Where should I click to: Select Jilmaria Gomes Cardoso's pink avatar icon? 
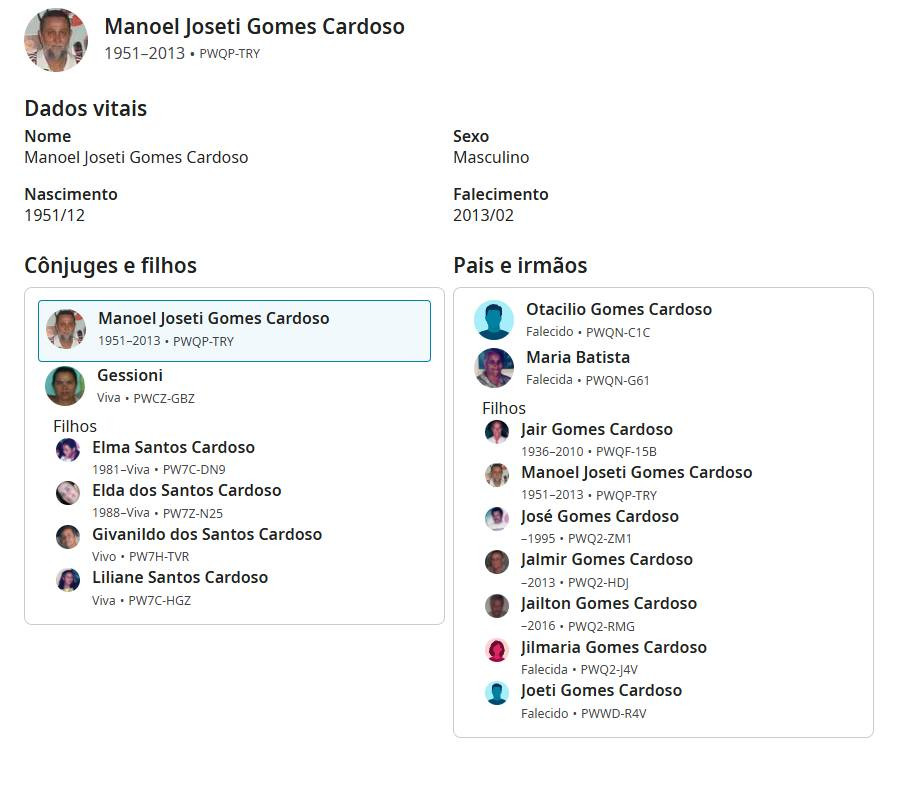497,650
